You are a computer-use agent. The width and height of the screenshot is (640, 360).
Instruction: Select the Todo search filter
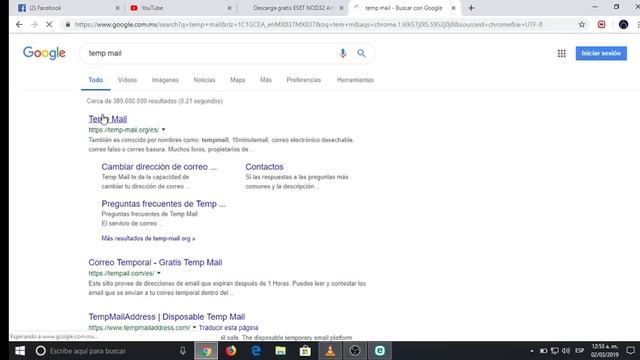[96, 80]
